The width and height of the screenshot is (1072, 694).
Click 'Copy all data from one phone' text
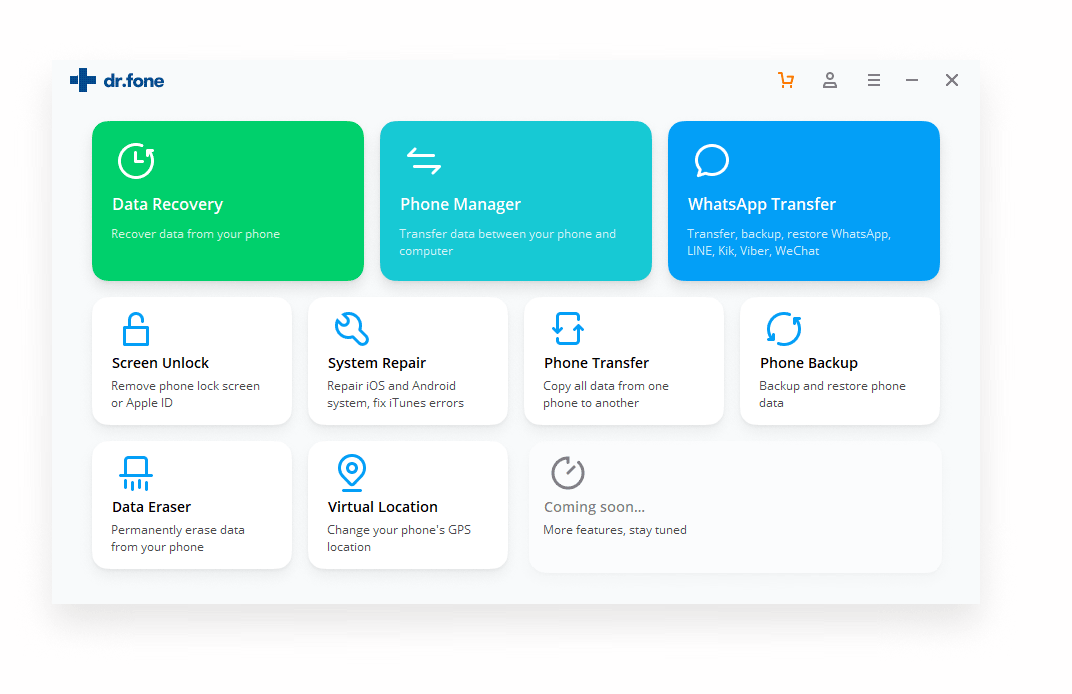[x=606, y=395]
